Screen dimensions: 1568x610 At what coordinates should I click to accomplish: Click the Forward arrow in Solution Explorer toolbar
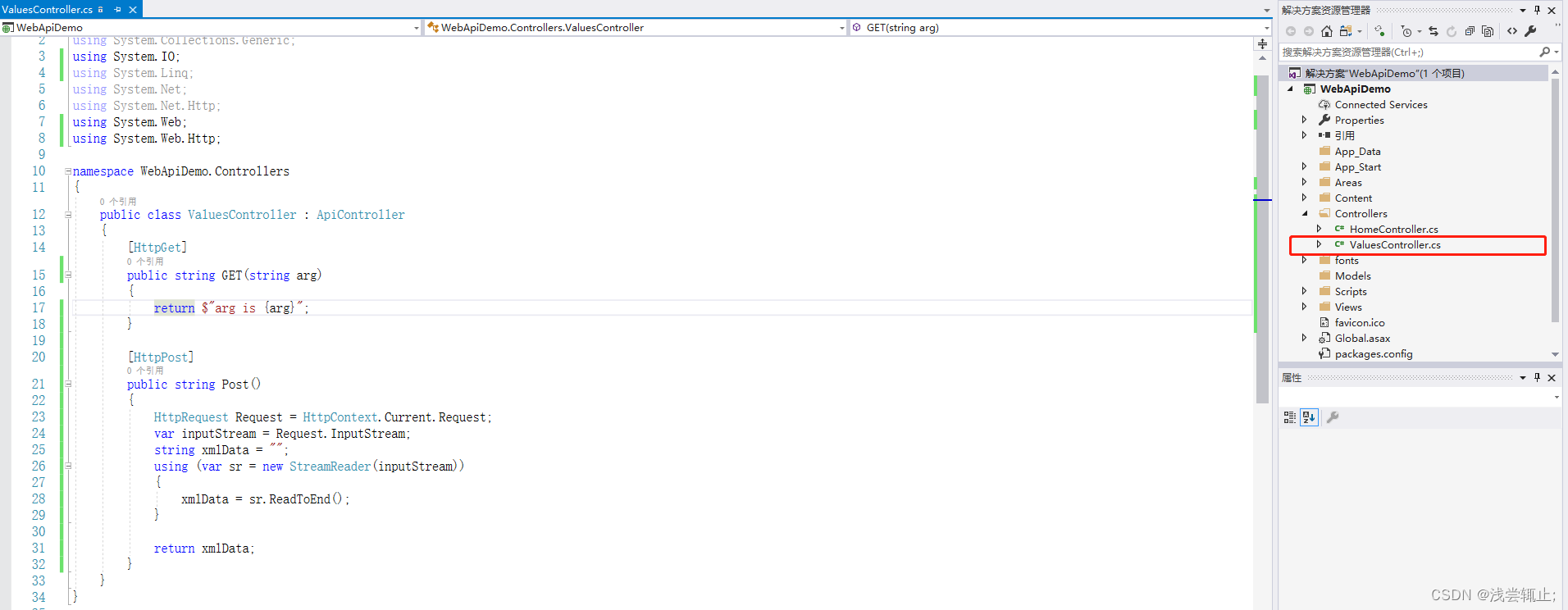(1309, 31)
